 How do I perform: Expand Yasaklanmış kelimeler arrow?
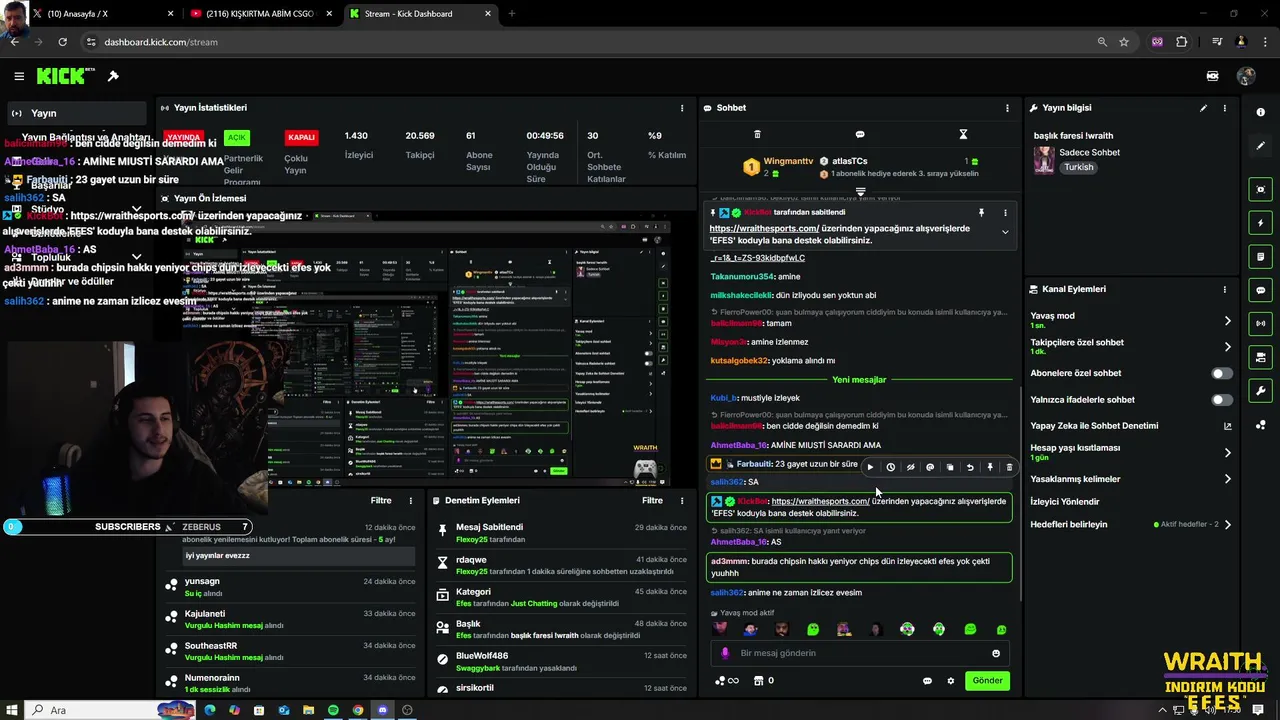pyautogui.click(x=1228, y=479)
